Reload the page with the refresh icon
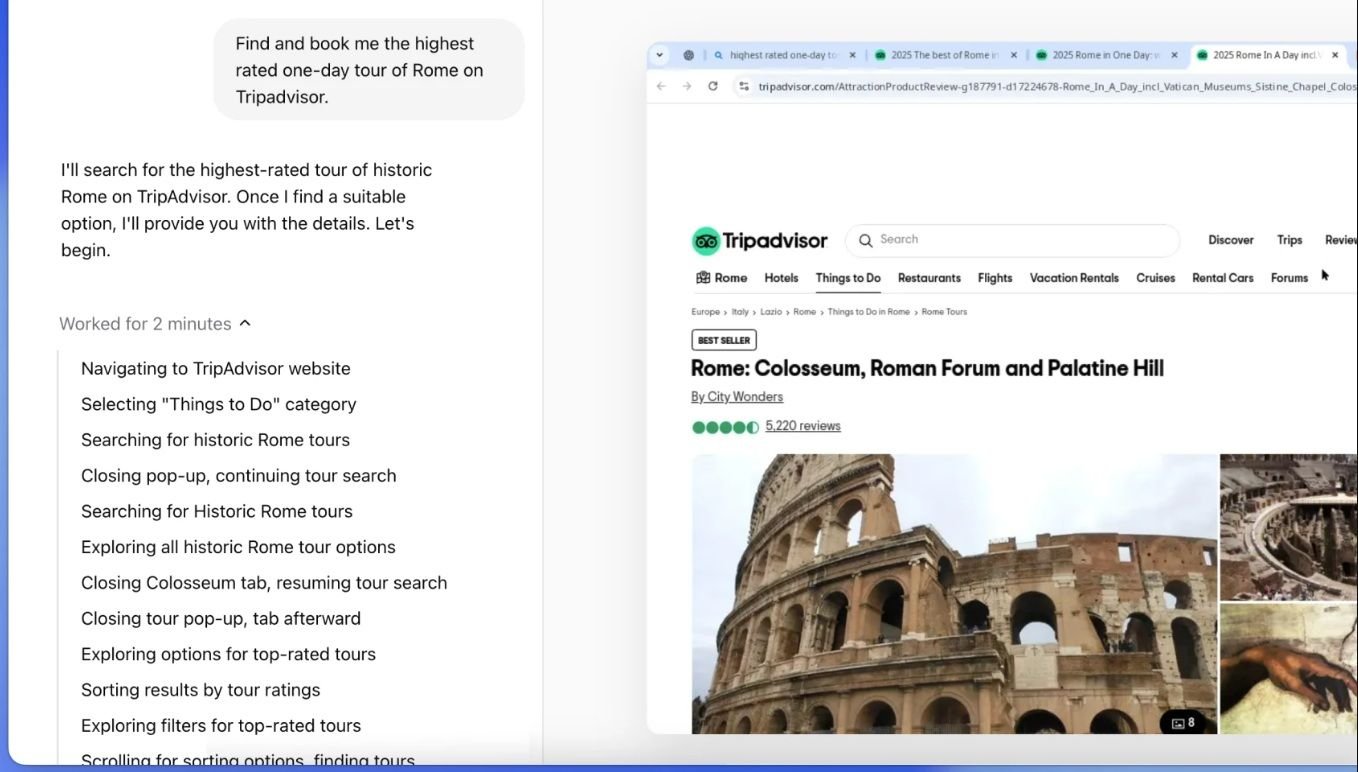Viewport: 1358px width, 772px height. (x=713, y=86)
